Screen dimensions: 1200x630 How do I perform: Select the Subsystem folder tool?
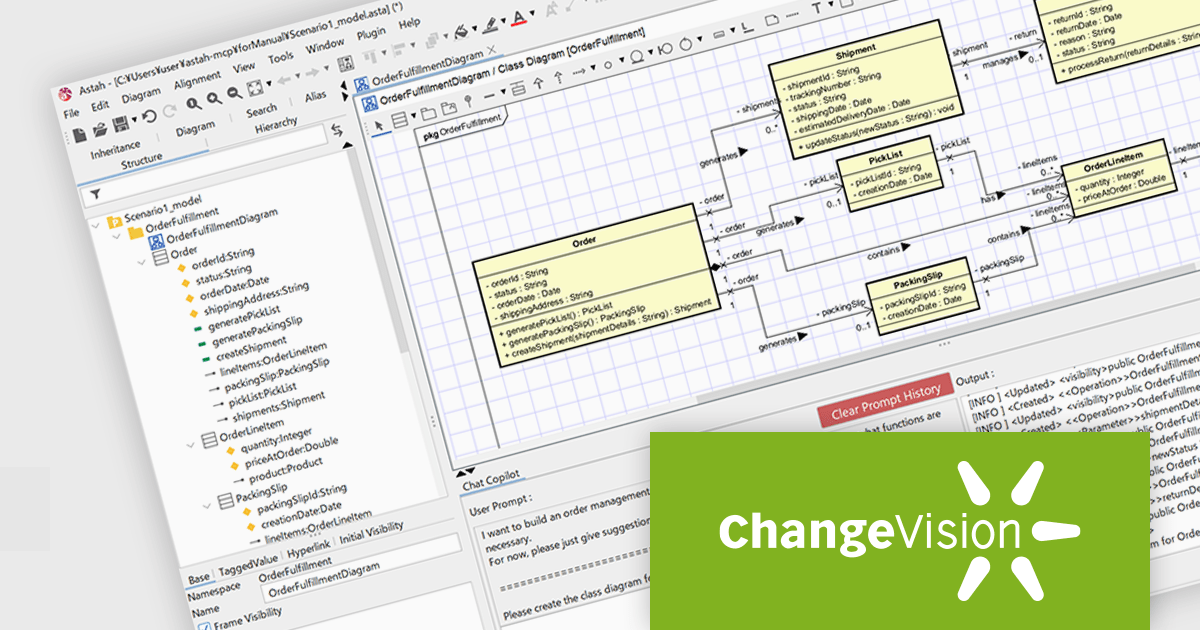(x=449, y=108)
